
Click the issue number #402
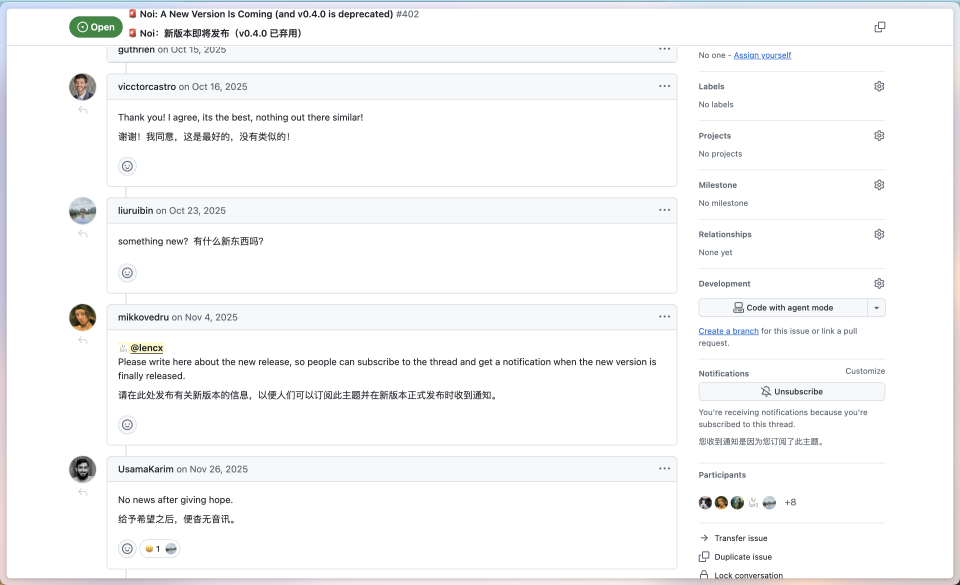pos(408,13)
